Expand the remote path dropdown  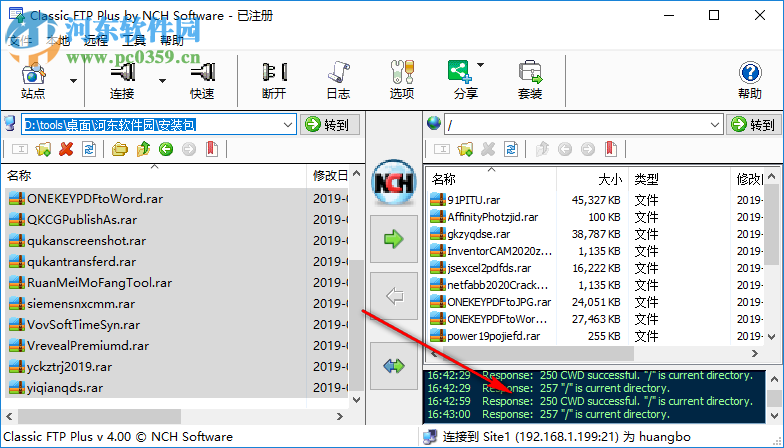tap(715, 124)
